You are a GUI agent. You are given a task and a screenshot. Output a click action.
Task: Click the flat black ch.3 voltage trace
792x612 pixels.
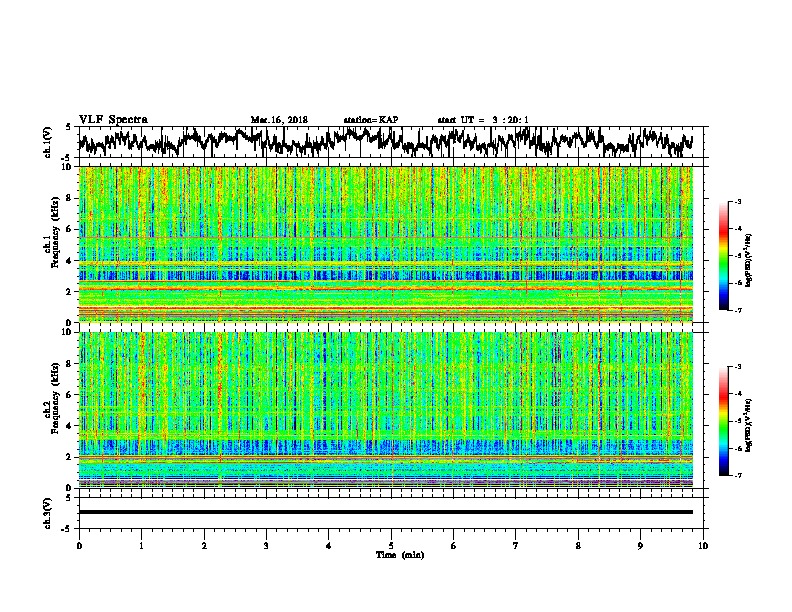pyautogui.click(x=385, y=512)
